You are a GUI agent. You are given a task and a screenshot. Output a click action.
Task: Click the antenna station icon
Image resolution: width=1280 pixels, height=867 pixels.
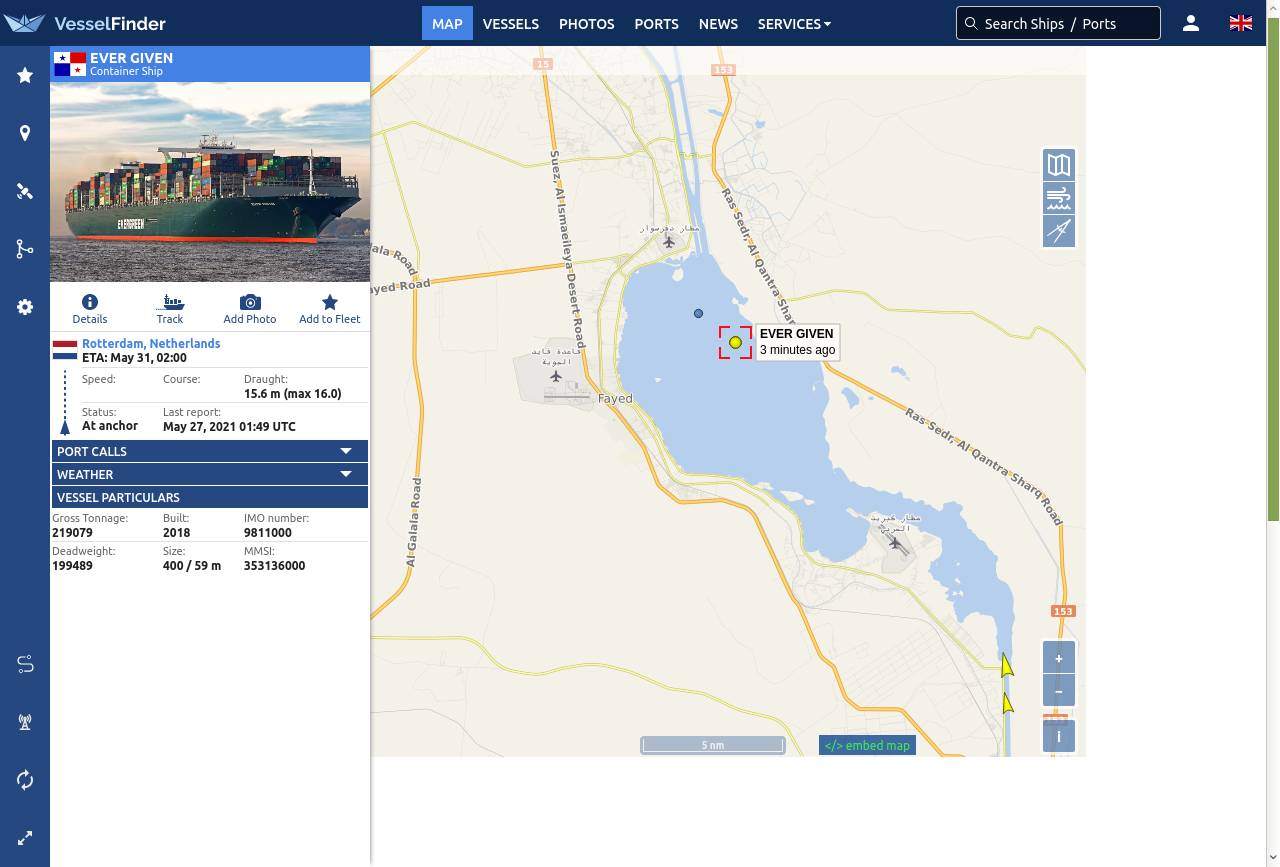click(x=25, y=722)
